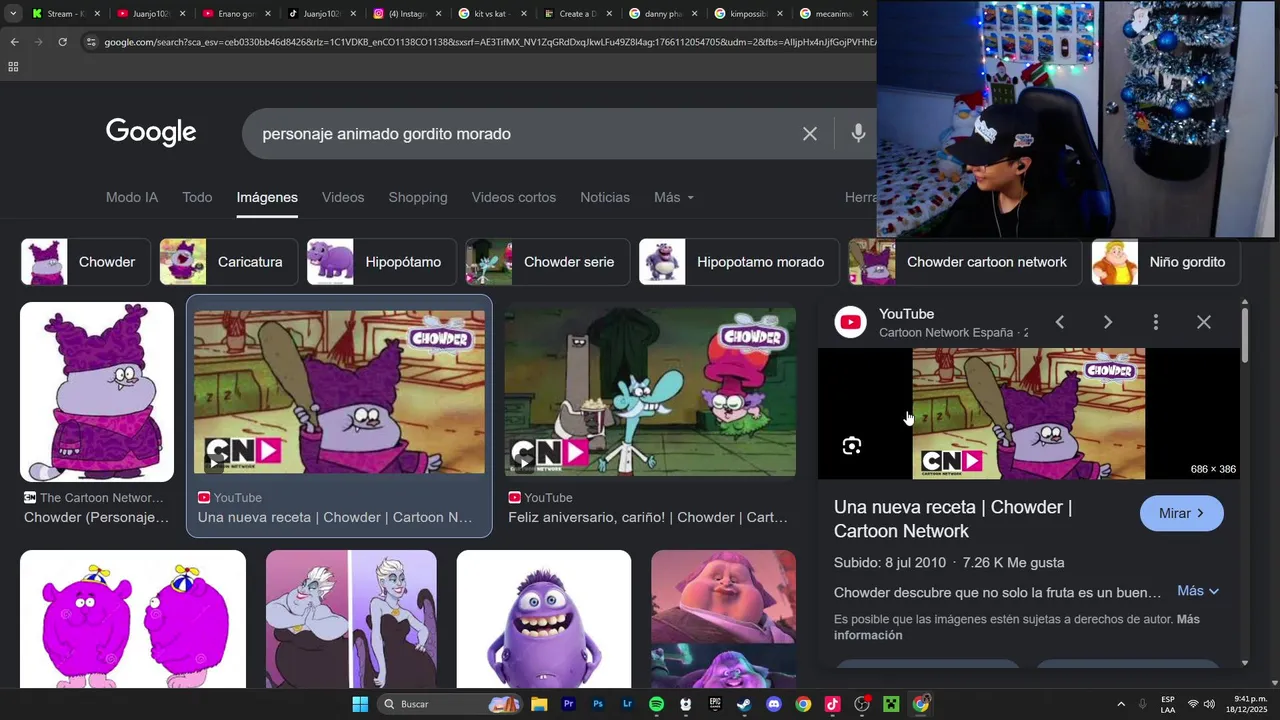Launch Lightroom from the taskbar
This screenshot has width=1280, height=720.
[627, 704]
